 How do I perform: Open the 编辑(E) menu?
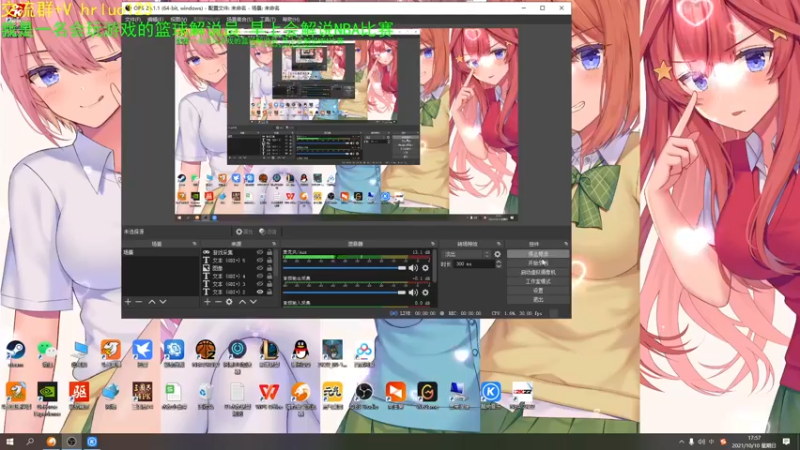tap(155, 19)
